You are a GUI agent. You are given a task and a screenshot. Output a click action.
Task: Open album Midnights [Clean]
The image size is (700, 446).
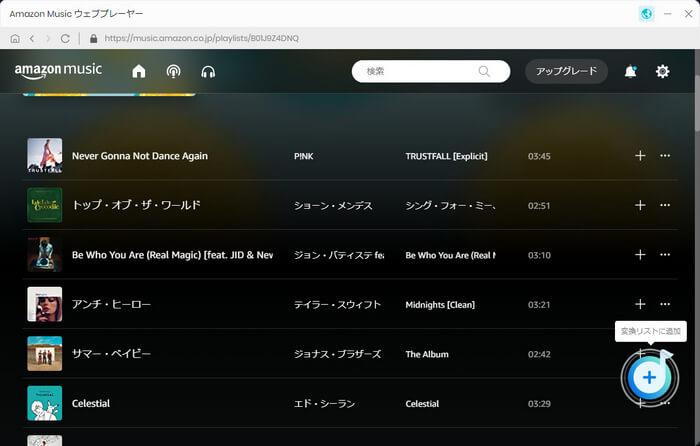440,305
